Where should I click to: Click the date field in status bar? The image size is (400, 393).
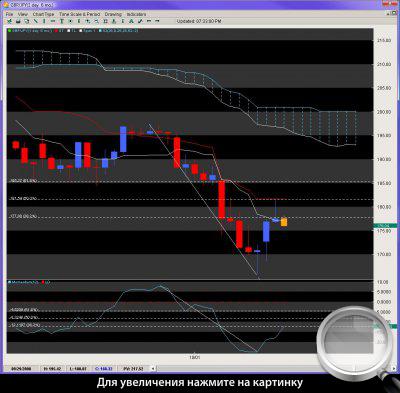(21, 369)
